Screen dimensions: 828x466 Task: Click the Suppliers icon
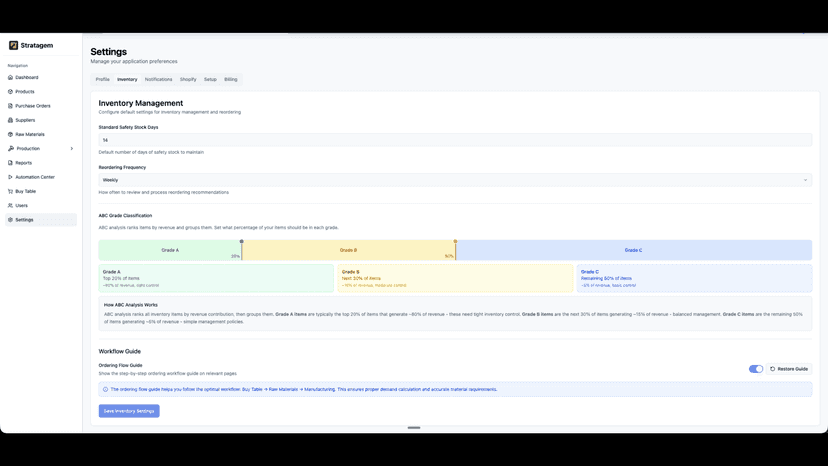11,120
